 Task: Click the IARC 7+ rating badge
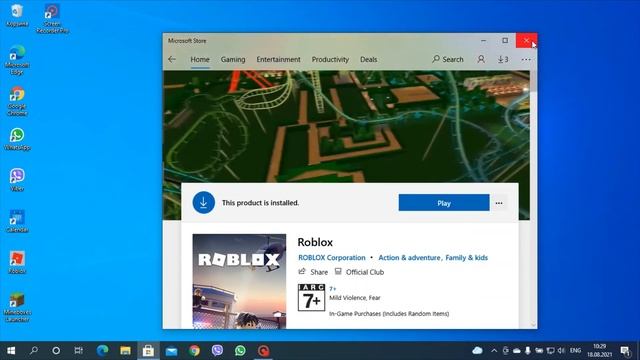click(x=311, y=298)
